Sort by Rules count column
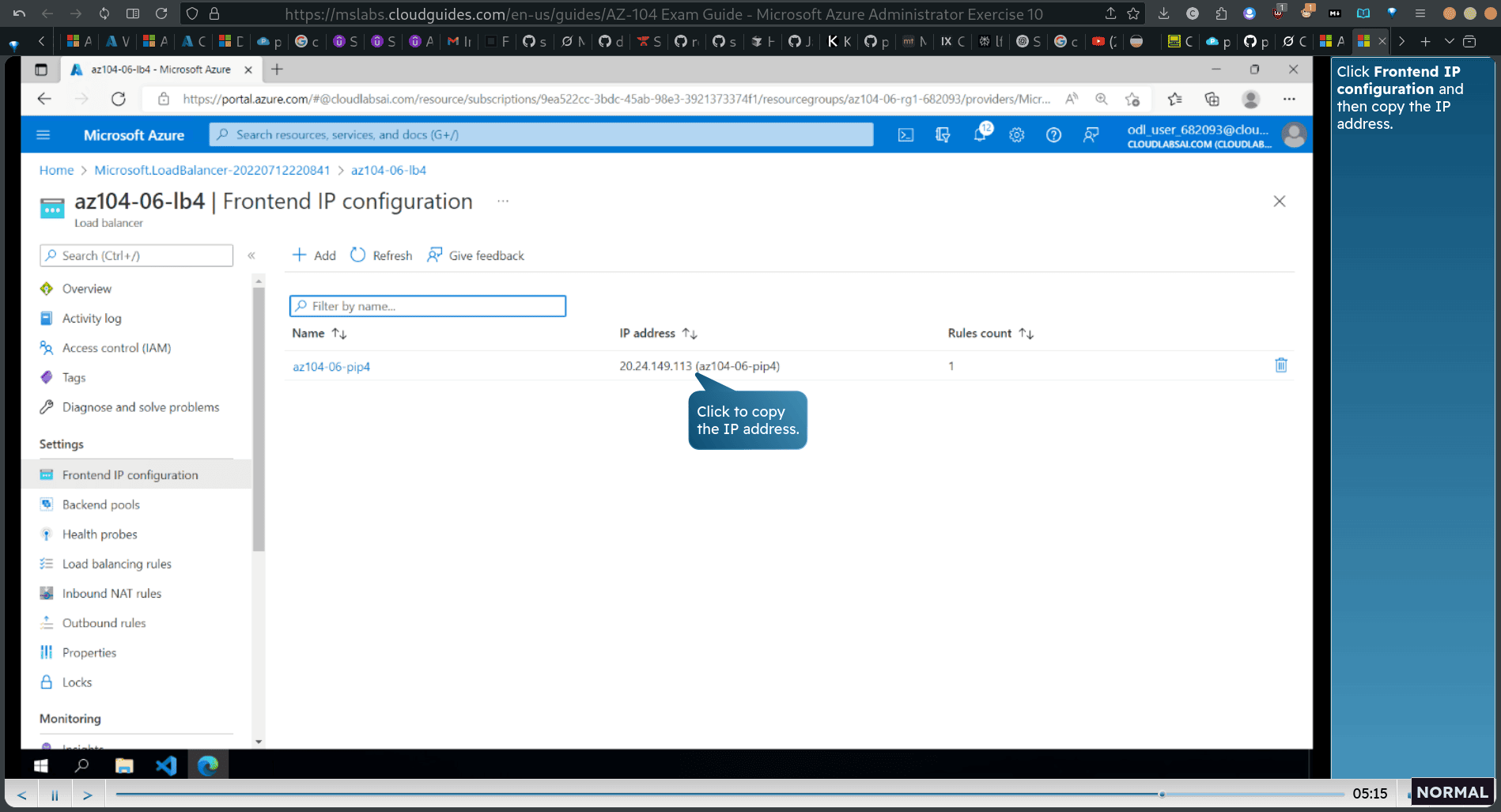 click(991, 334)
